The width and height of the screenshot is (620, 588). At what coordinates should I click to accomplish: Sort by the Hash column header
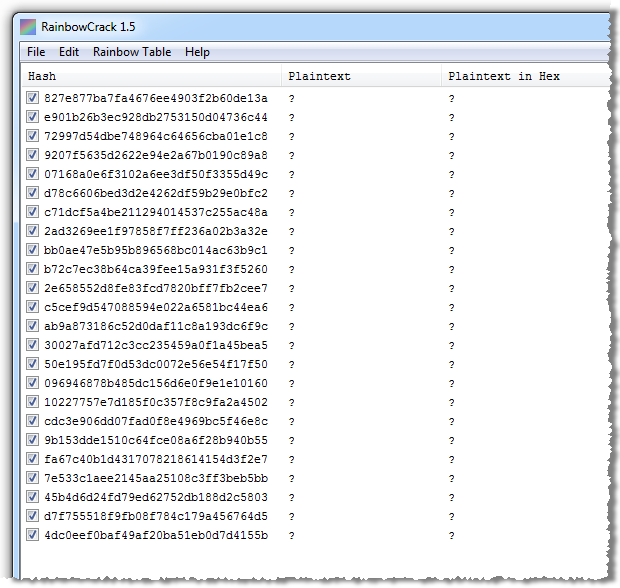point(152,76)
